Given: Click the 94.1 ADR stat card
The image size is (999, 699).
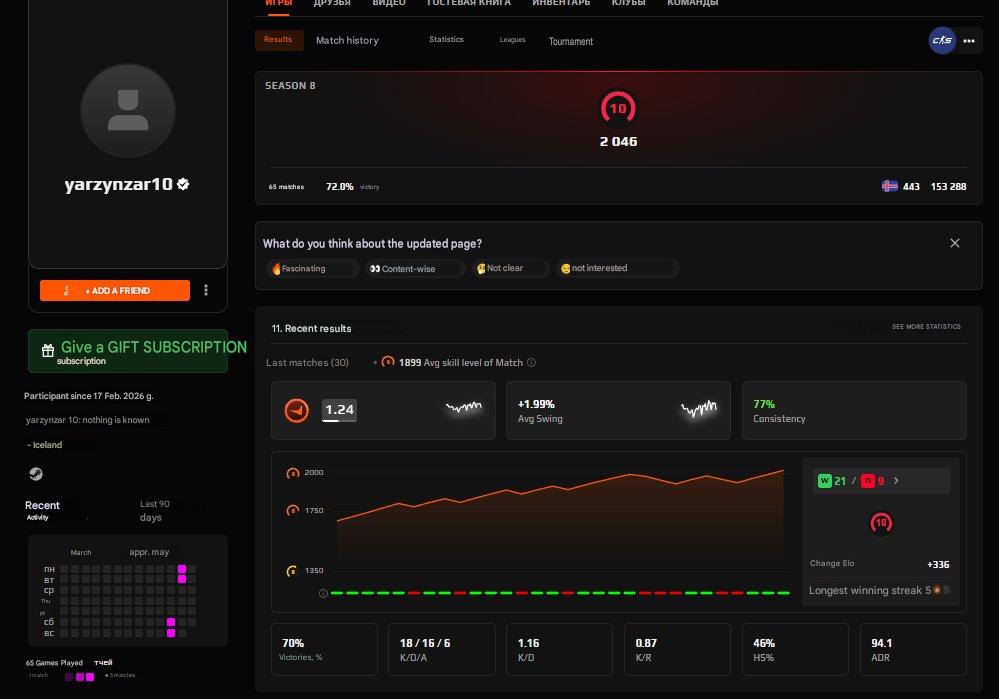Looking at the screenshot, I should (913, 649).
